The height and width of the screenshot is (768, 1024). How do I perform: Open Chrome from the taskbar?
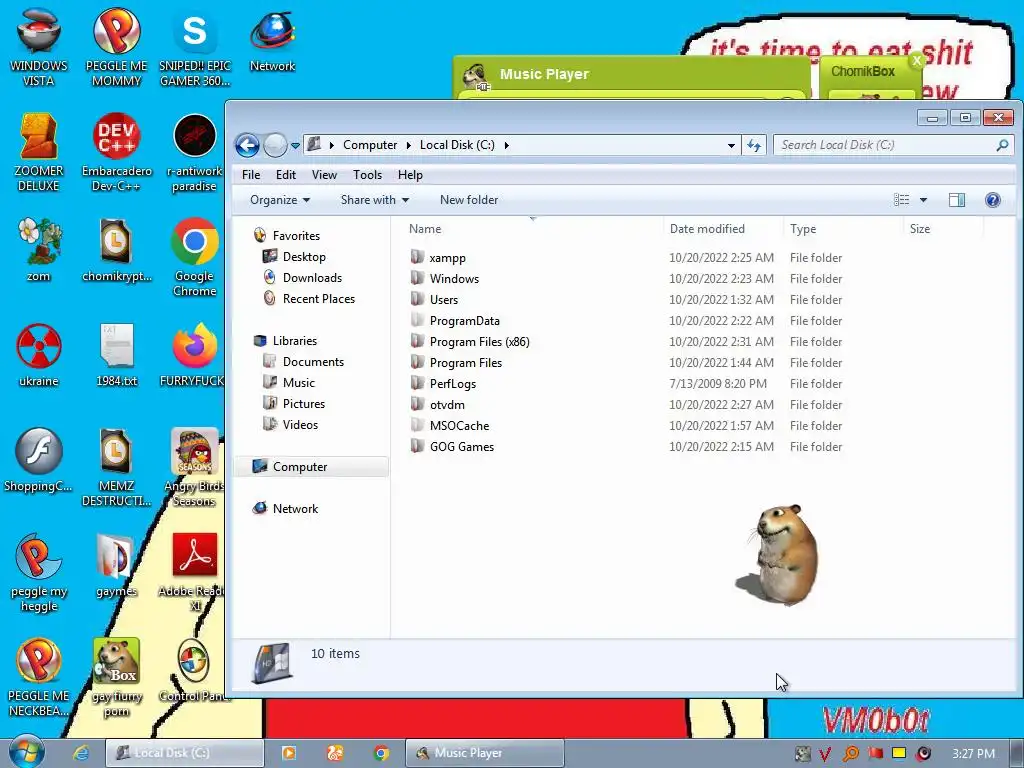pyautogui.click(x=381, y=753)
